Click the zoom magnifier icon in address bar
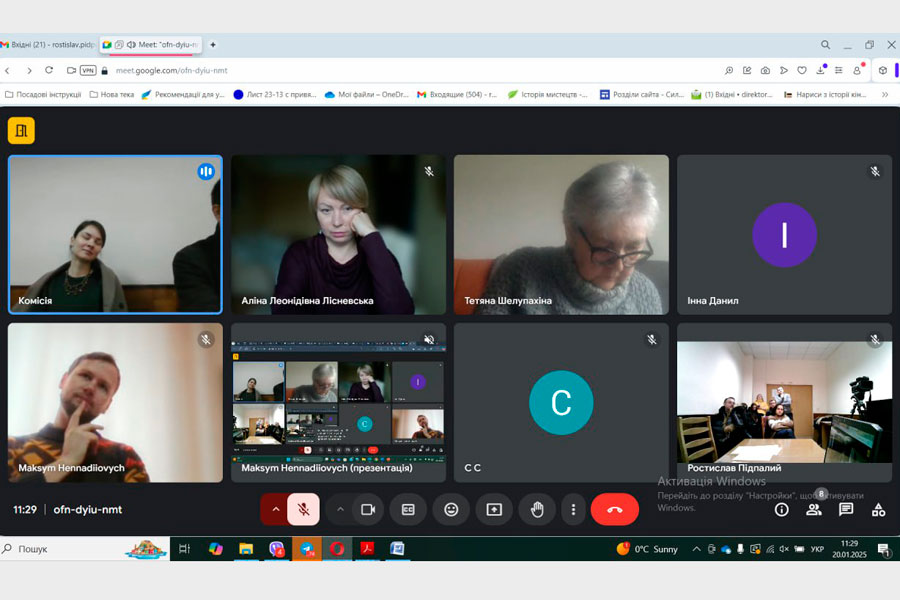Screen dimensions: 900x600 pyautogui.click(x=729, y=71)
